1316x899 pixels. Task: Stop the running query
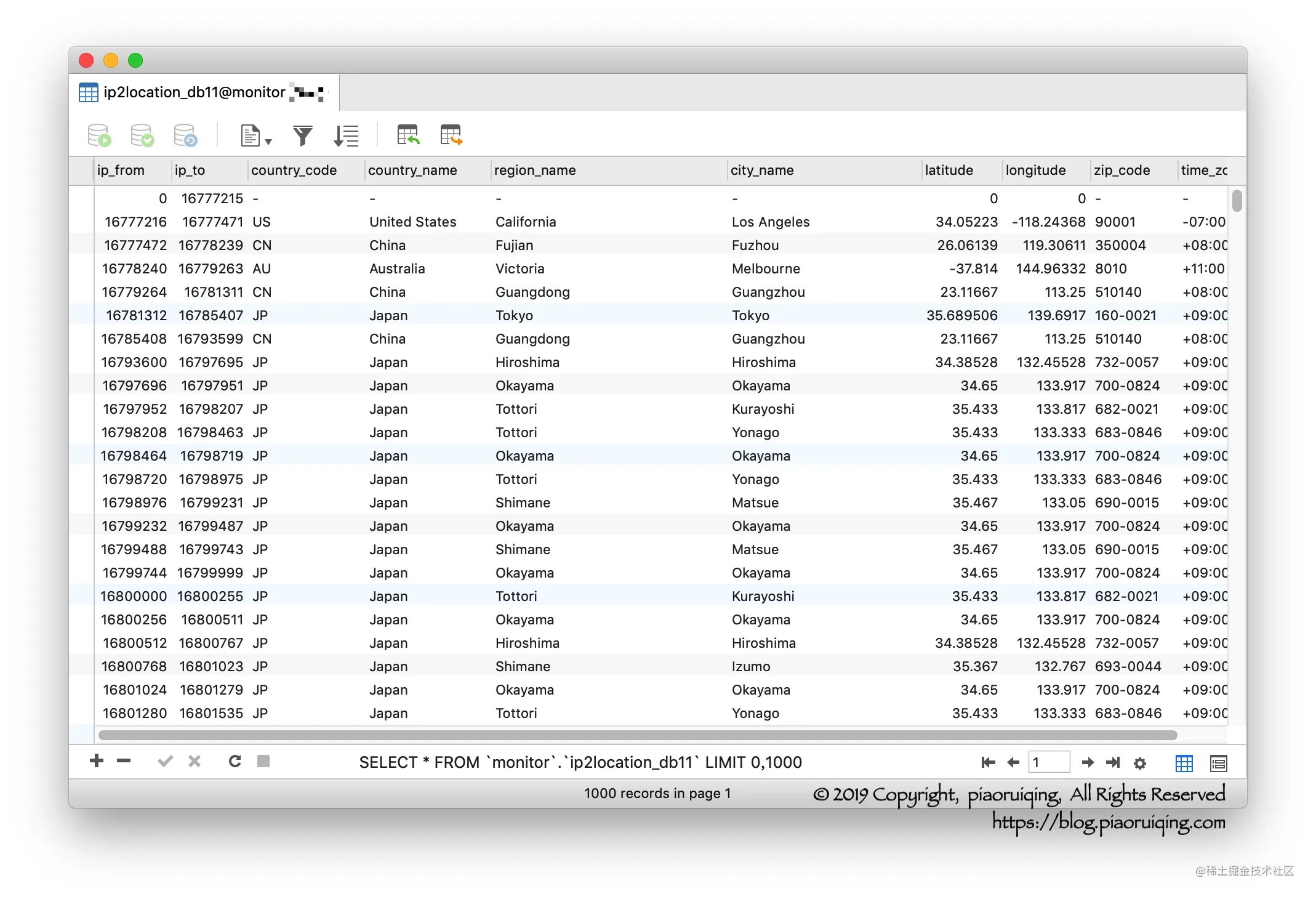[263, 761]
